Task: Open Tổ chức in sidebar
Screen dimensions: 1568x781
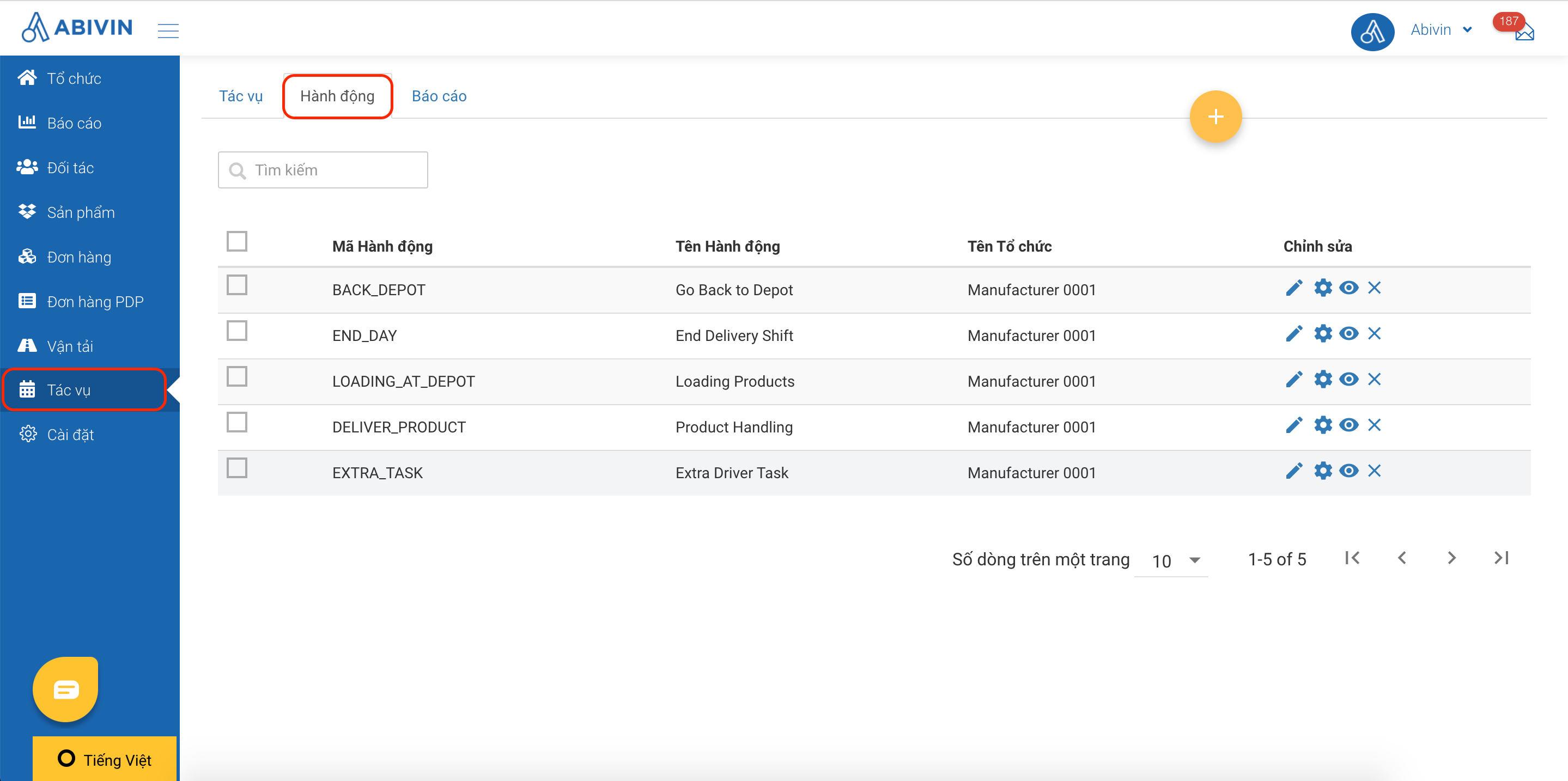Action: (x=90, y=78)
